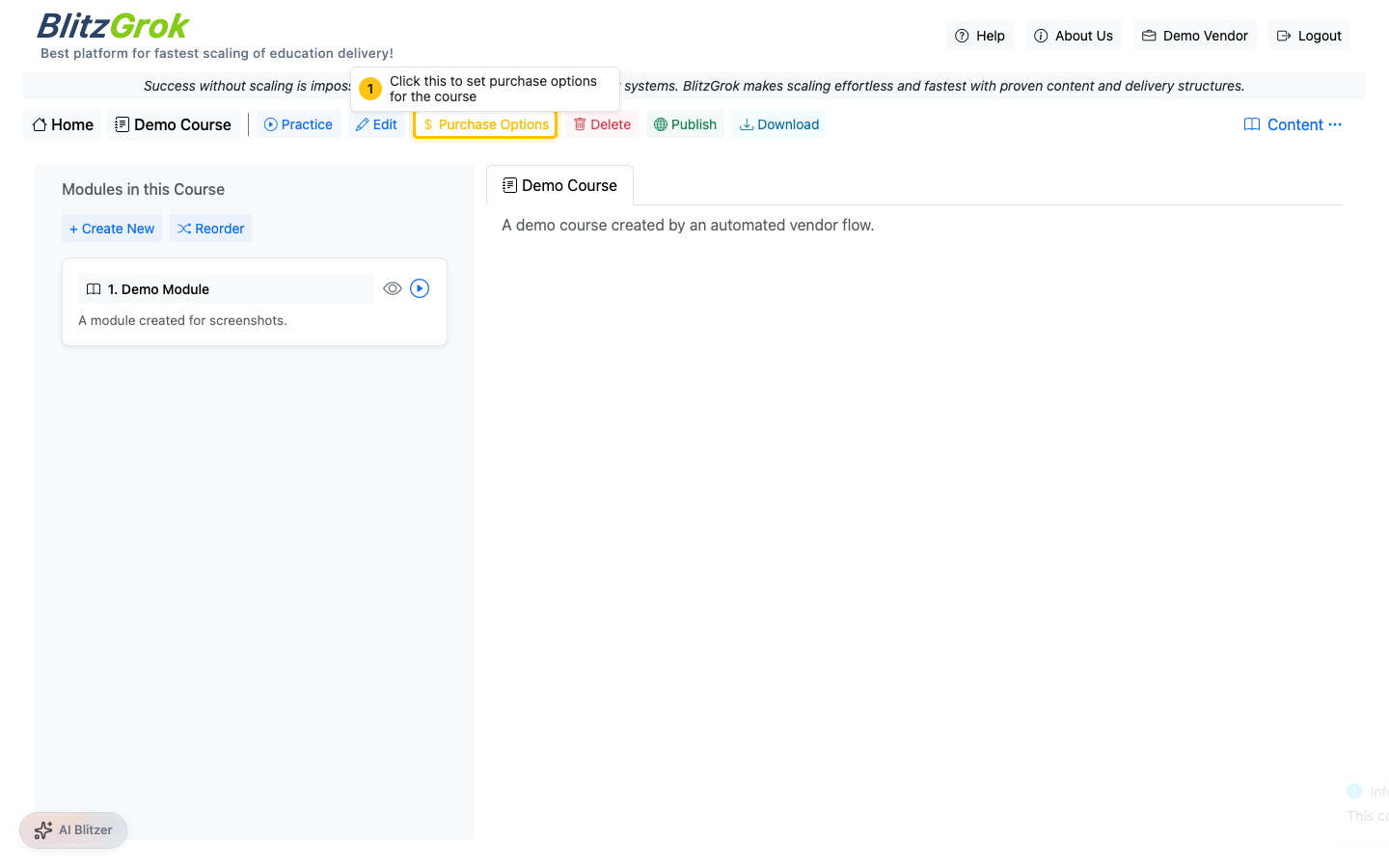Download the course using Download button

tap(778, 124)
